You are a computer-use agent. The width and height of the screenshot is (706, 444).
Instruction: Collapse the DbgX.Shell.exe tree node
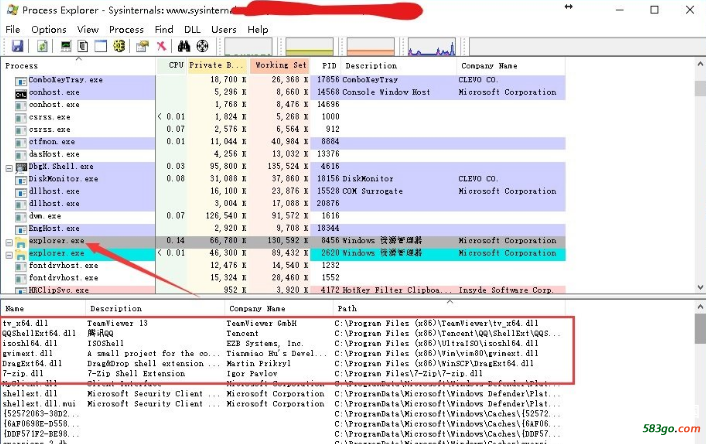[9, 168]
